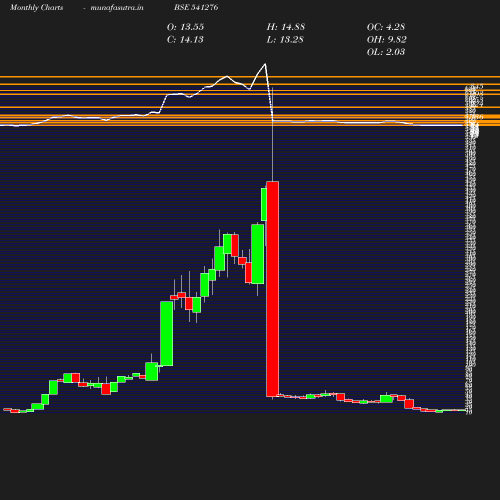This screenshot has width=500, height=500.
Task: Click the peak of the white line
Action: [x=265, y=64]
